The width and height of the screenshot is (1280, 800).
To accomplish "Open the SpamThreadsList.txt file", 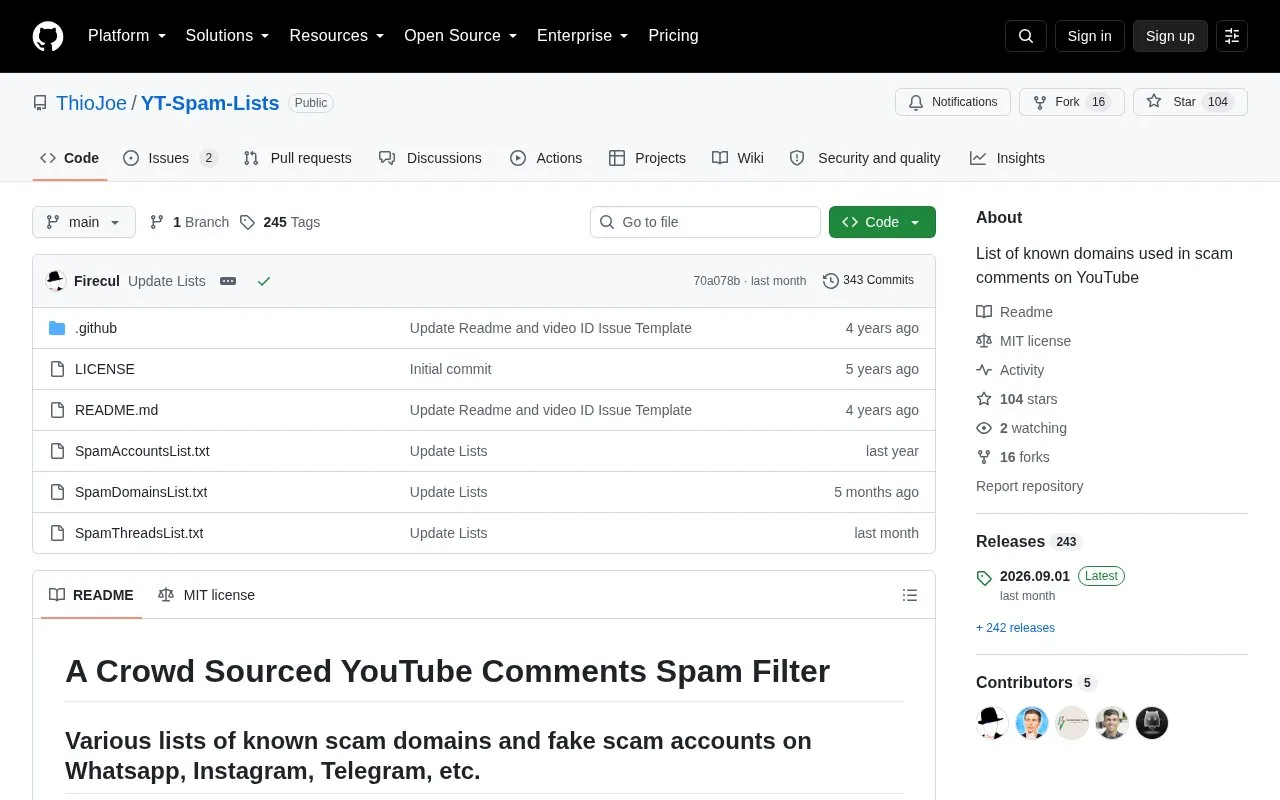I will [x=139, y=533].
